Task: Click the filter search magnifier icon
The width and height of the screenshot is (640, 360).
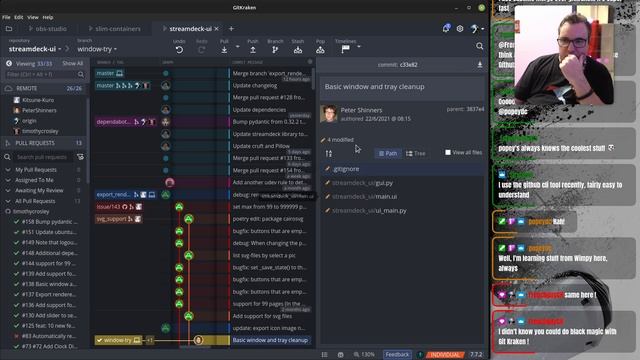Action: point(81,74)
